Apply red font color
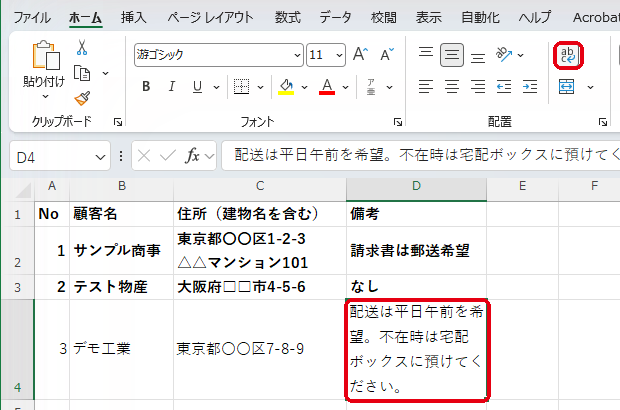This screenshot has width=620, height=410. pos(327,87)
